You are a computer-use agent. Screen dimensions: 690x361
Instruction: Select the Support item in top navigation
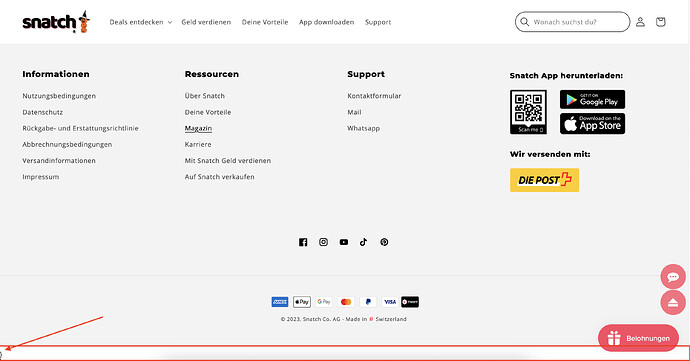tap(378, 22)
